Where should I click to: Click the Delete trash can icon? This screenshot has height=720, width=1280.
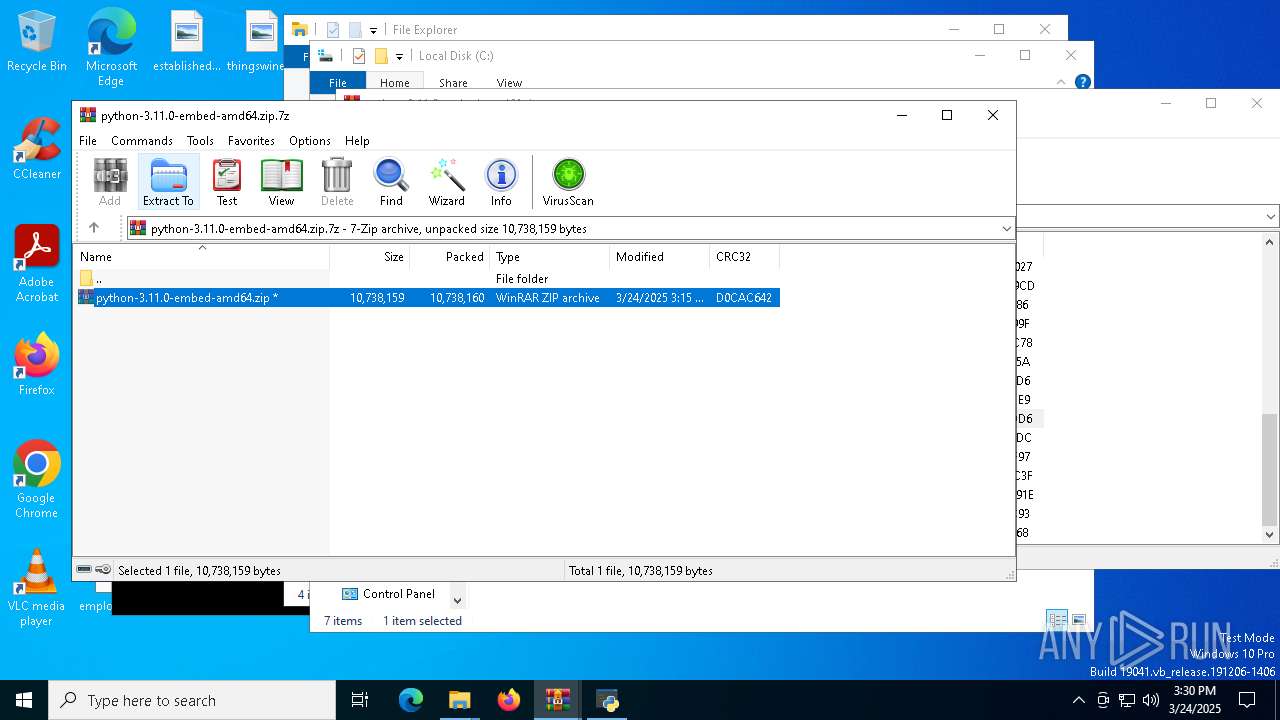(x=337, y=182)
